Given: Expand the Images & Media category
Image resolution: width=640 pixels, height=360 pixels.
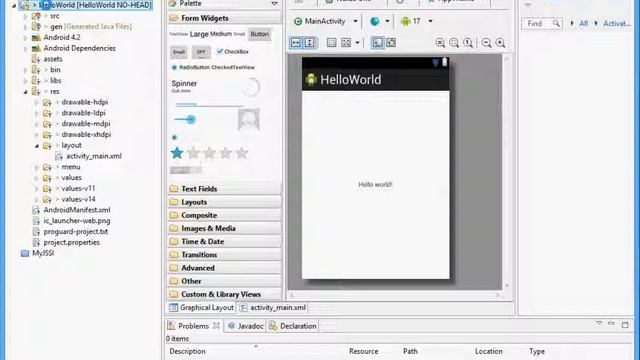Looking at the screenshot, I should [x=224, y=228].
